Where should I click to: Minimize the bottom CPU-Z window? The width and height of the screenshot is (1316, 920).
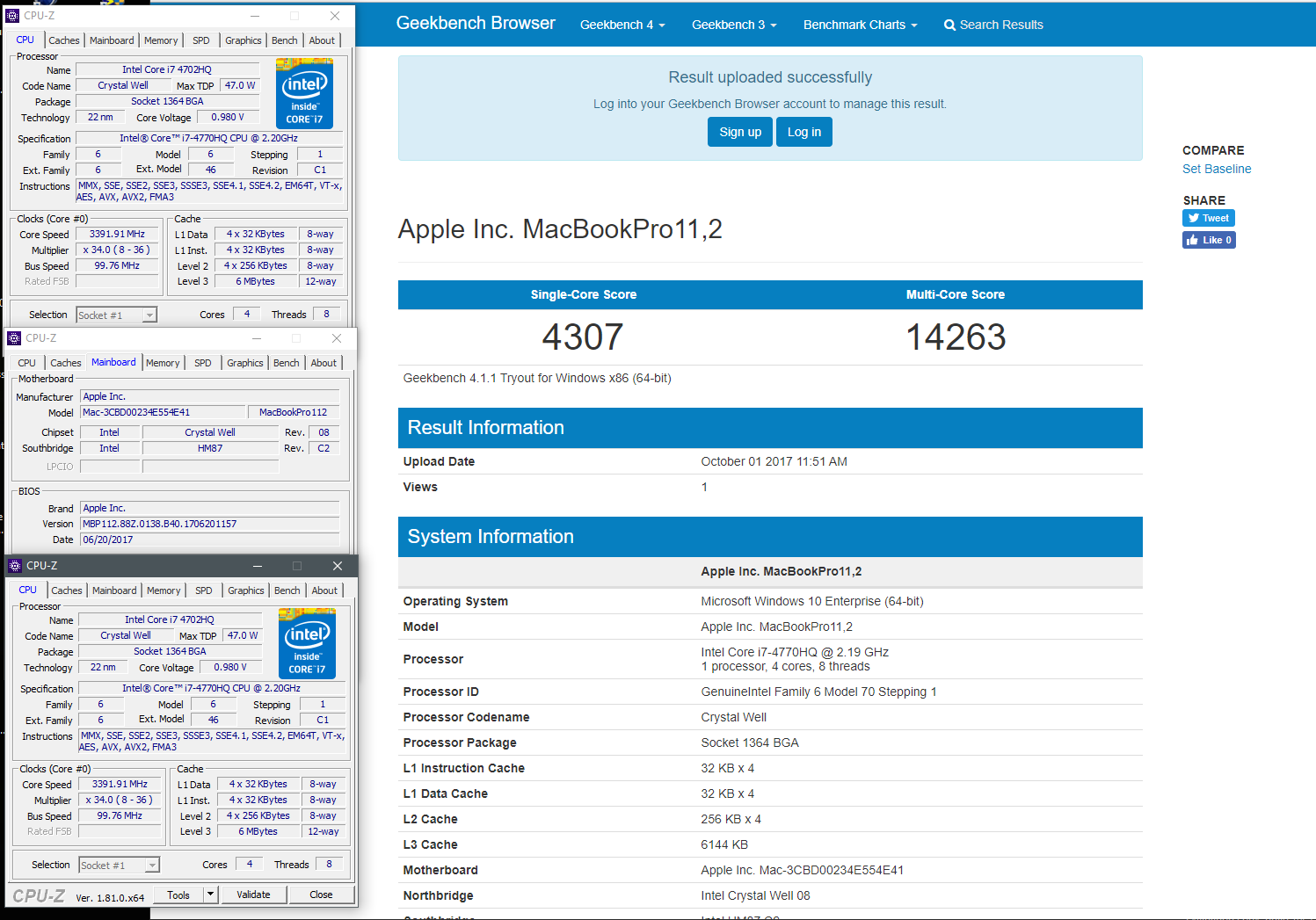[x=258, y=566]
